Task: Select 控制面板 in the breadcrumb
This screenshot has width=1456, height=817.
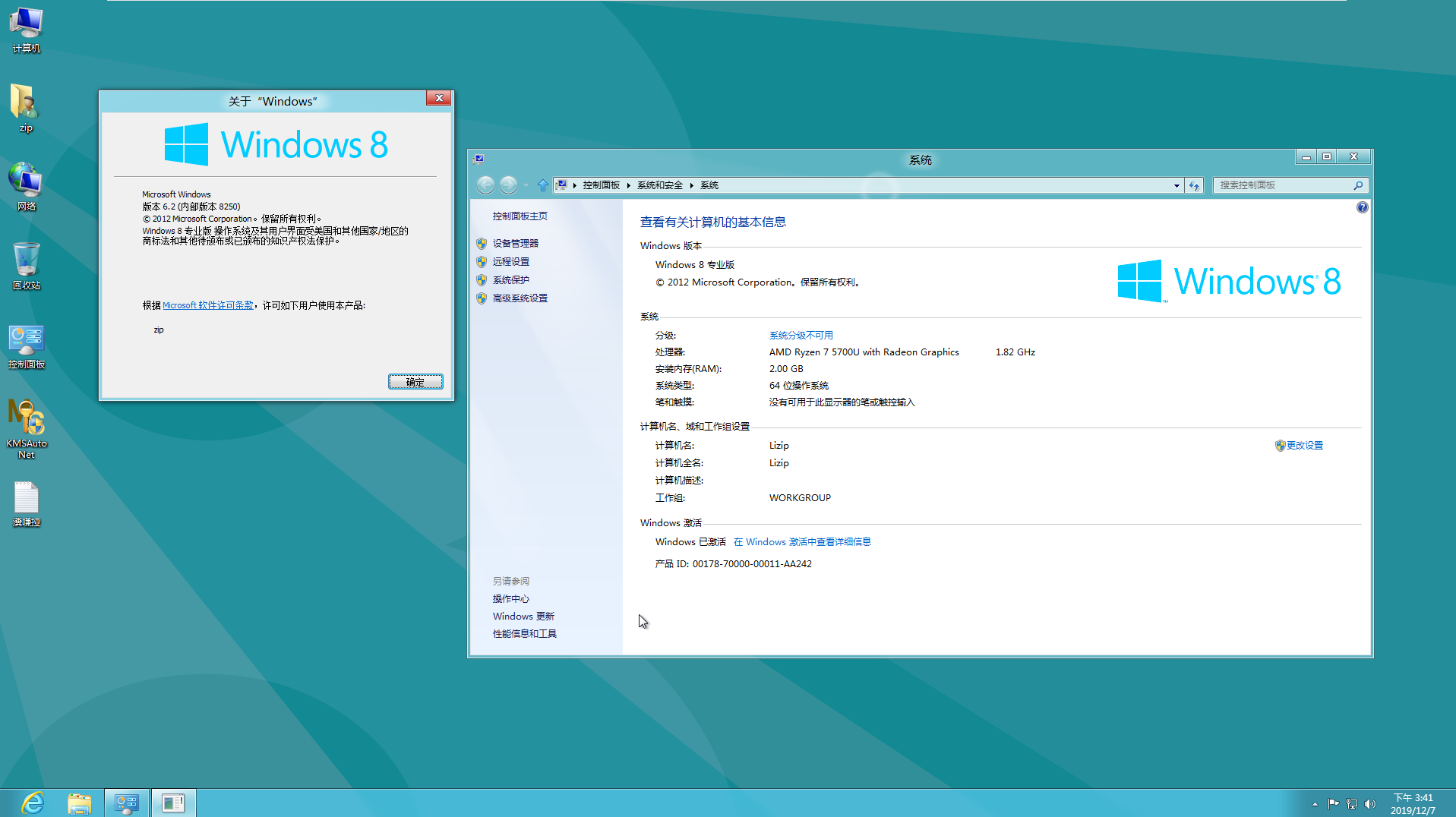Action: tap(601, 185)
